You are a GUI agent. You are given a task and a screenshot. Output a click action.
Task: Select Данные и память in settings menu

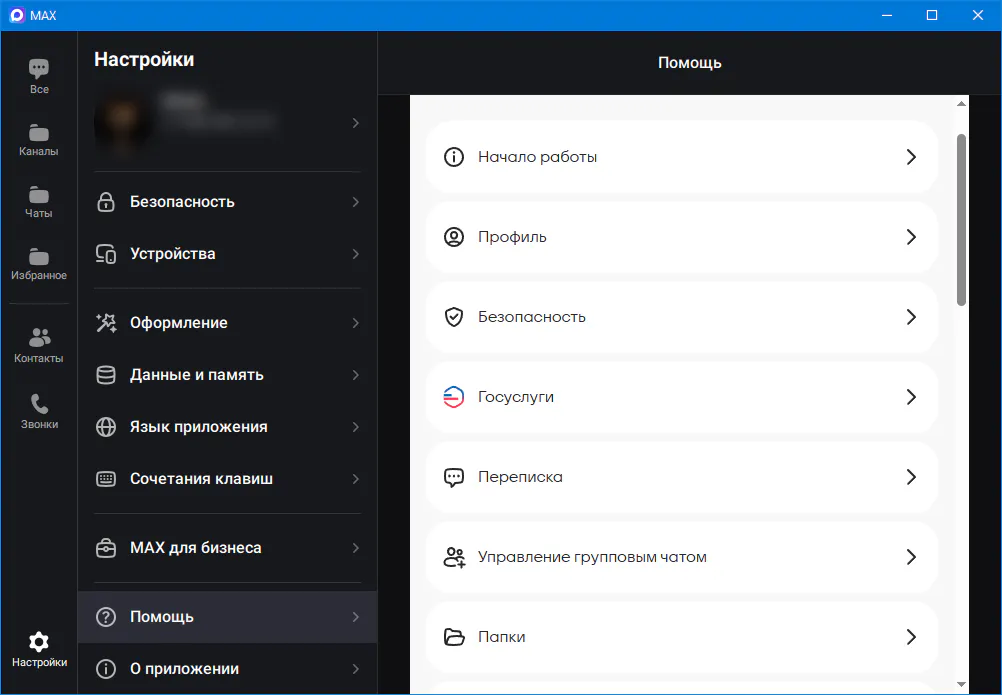pos(227,375)
